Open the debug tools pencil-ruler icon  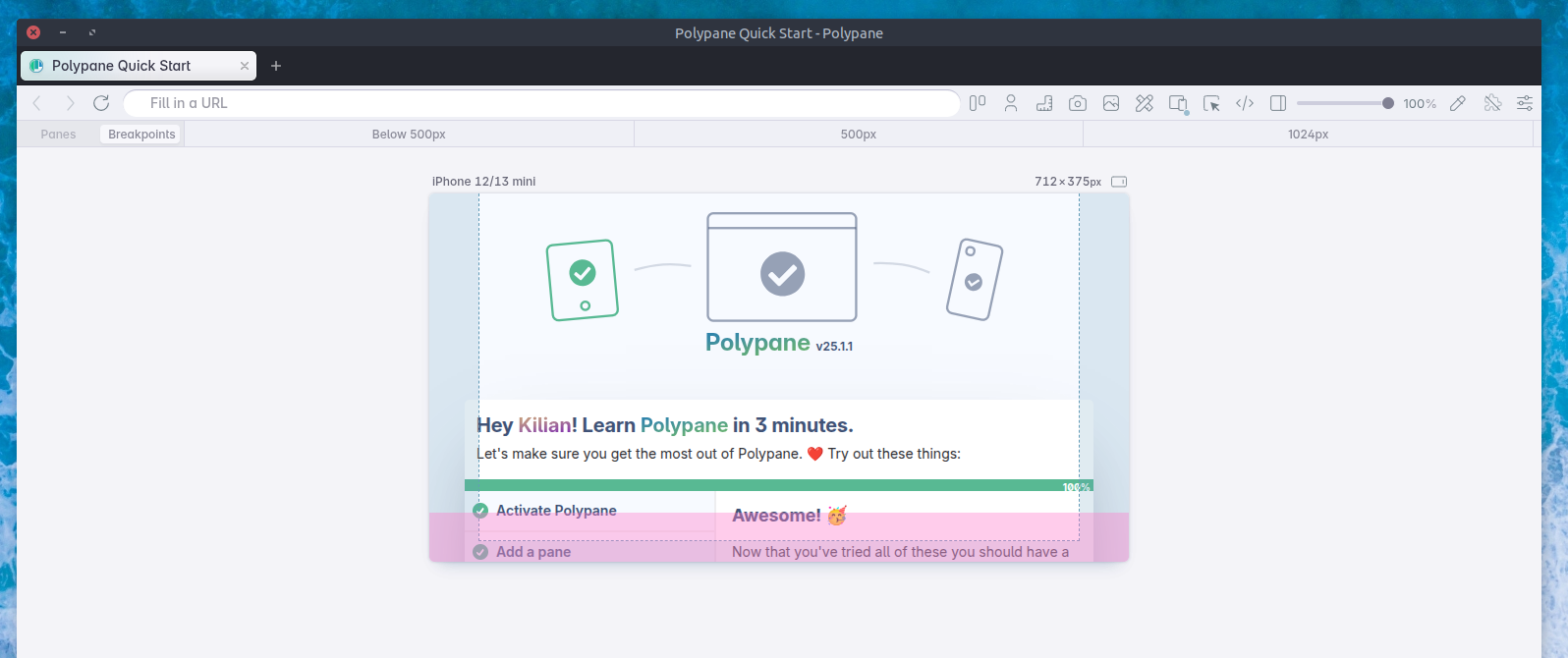1145,103
